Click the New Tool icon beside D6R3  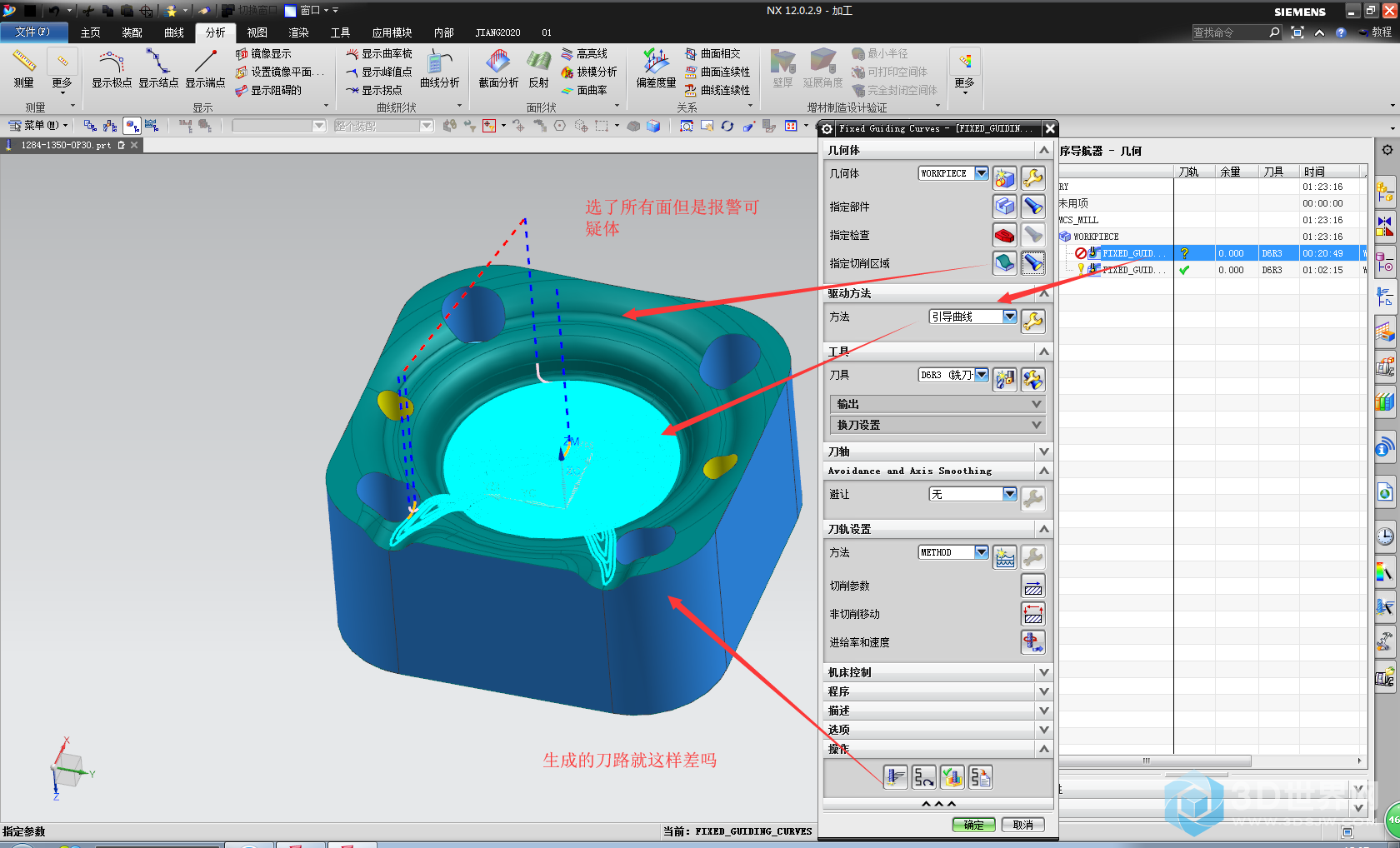(1005, 380)
